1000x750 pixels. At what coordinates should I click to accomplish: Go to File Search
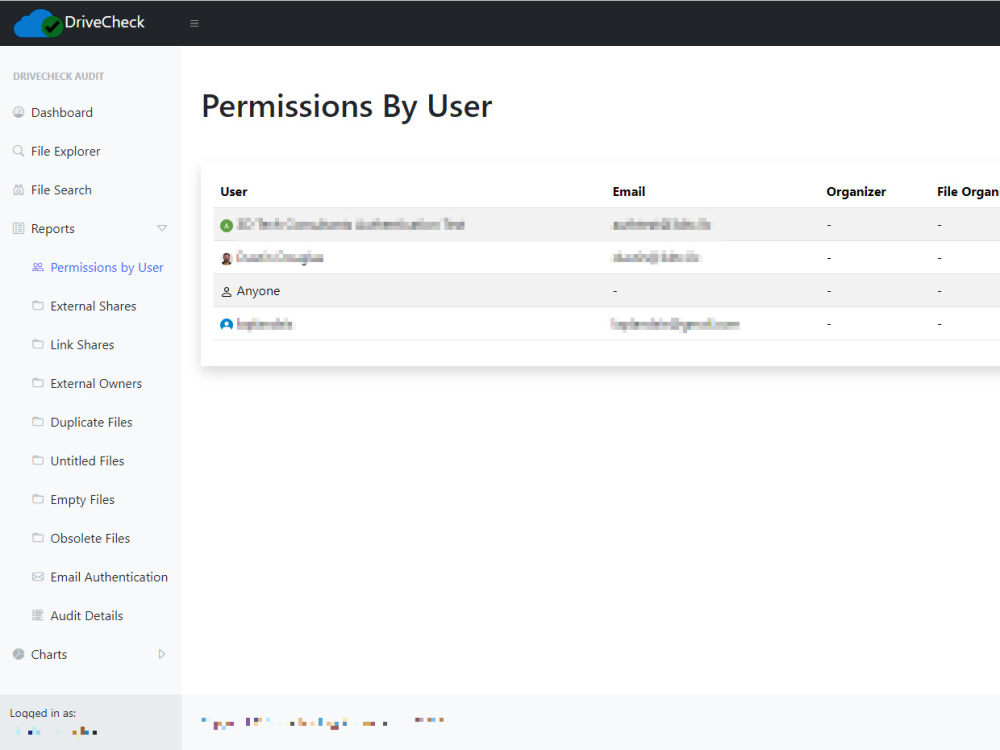[61, 190]
